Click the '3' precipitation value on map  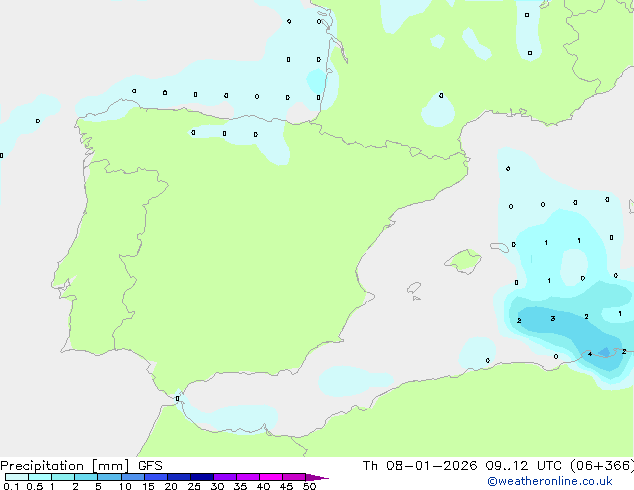pos(553,319)
